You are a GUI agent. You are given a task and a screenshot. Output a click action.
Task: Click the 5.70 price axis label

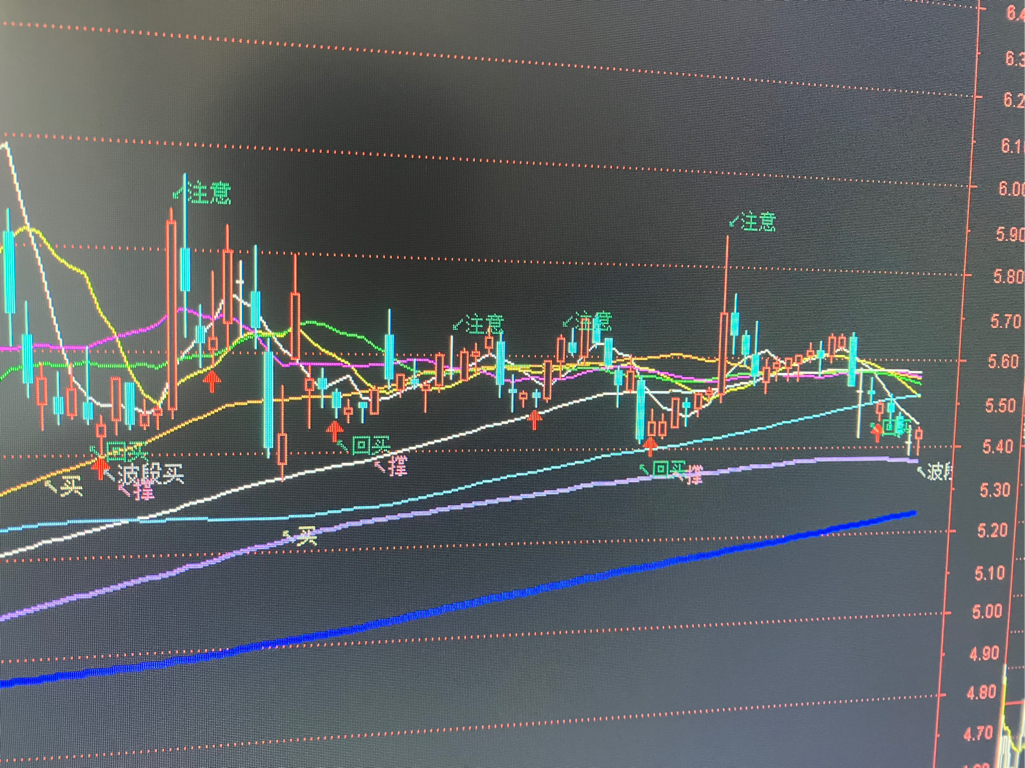tap(1005, 321)
